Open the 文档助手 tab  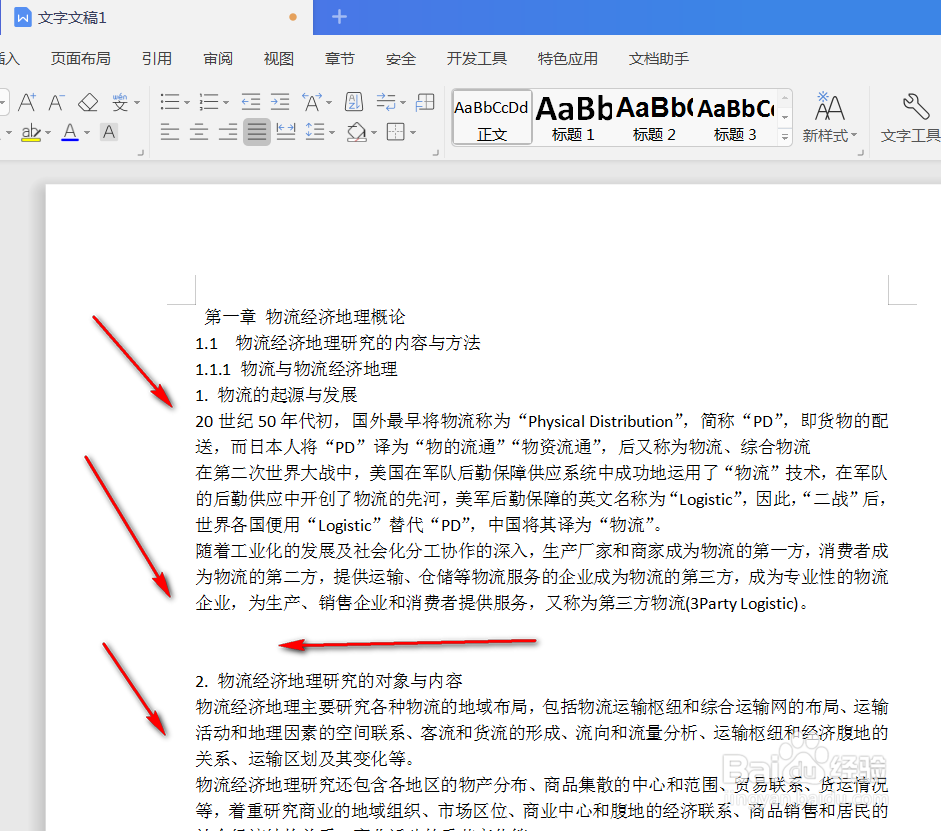[659, 59]
